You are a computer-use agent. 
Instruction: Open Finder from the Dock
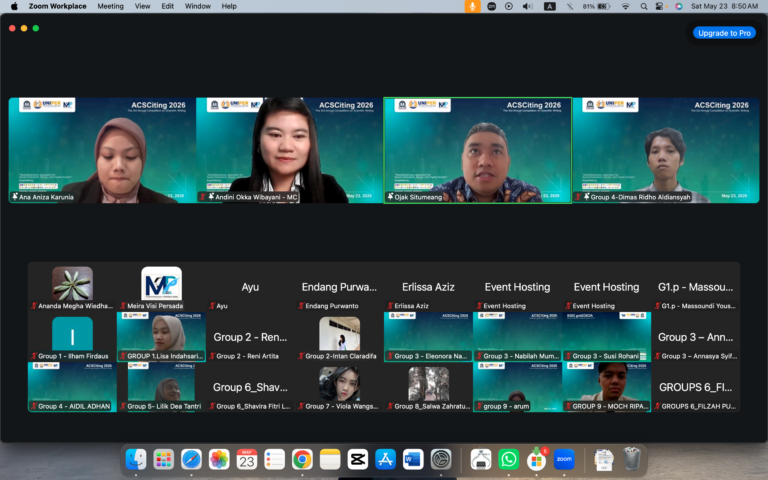[136, 459]
